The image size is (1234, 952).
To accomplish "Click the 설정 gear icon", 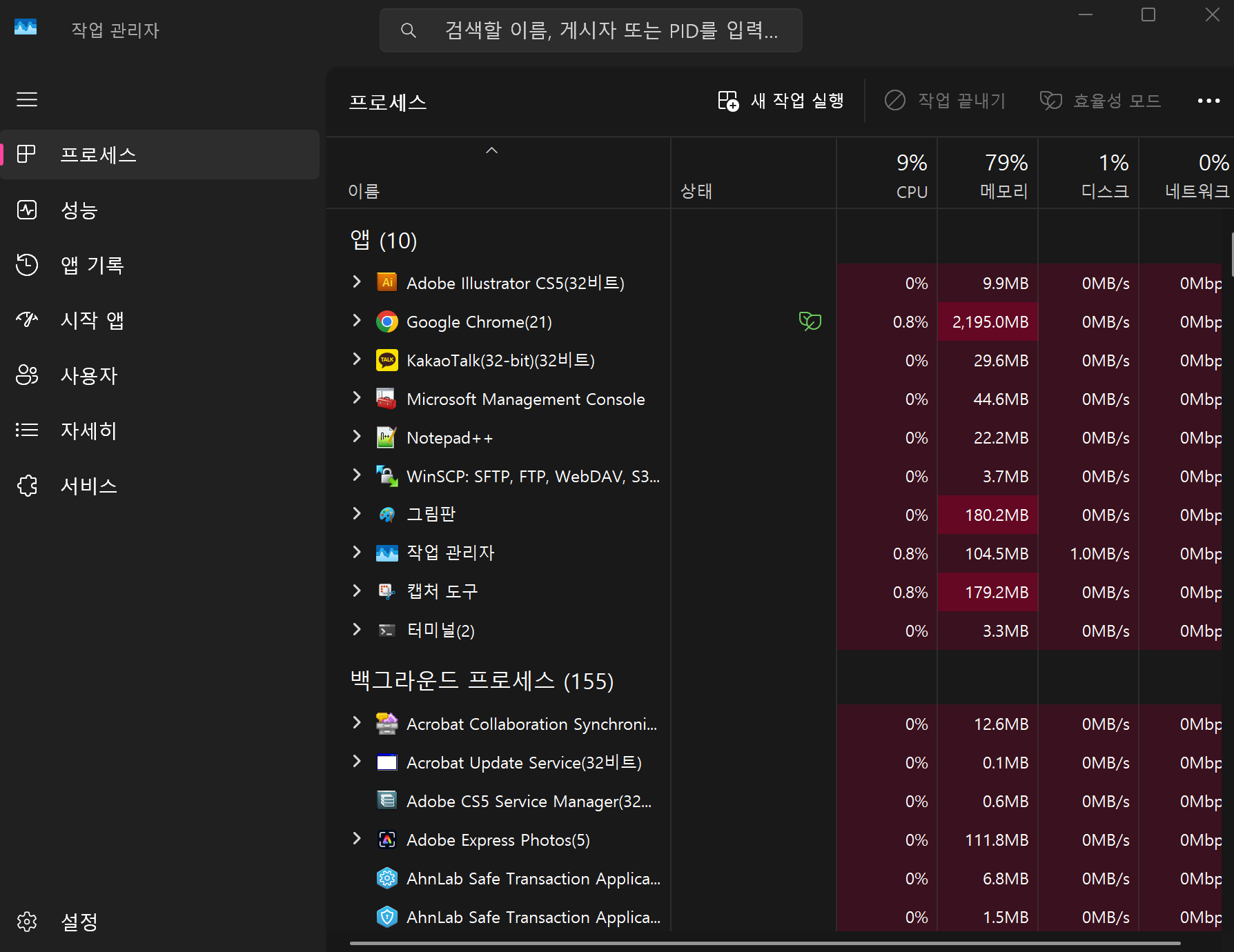I will (x=27, y=922).
